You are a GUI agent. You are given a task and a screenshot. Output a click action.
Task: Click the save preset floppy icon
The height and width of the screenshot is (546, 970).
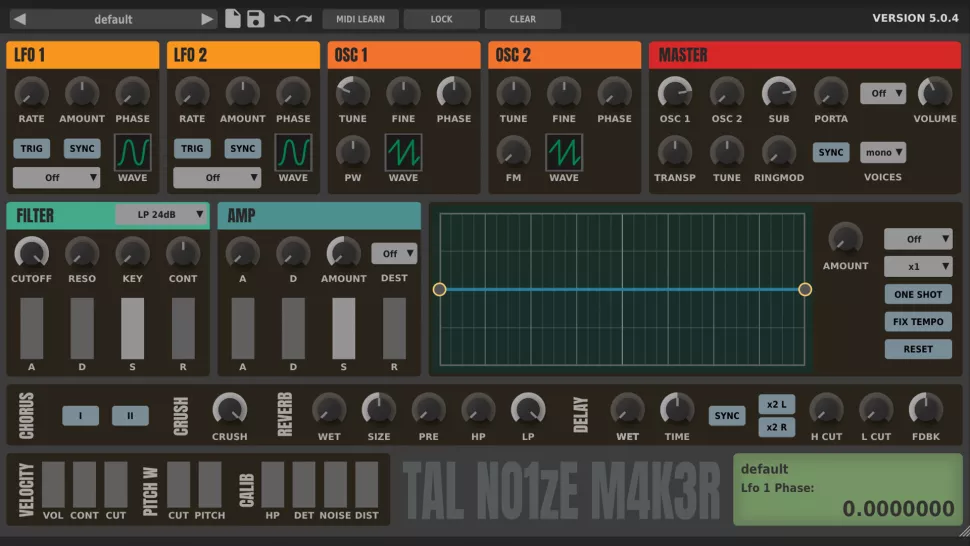click(x=255, y=19)
